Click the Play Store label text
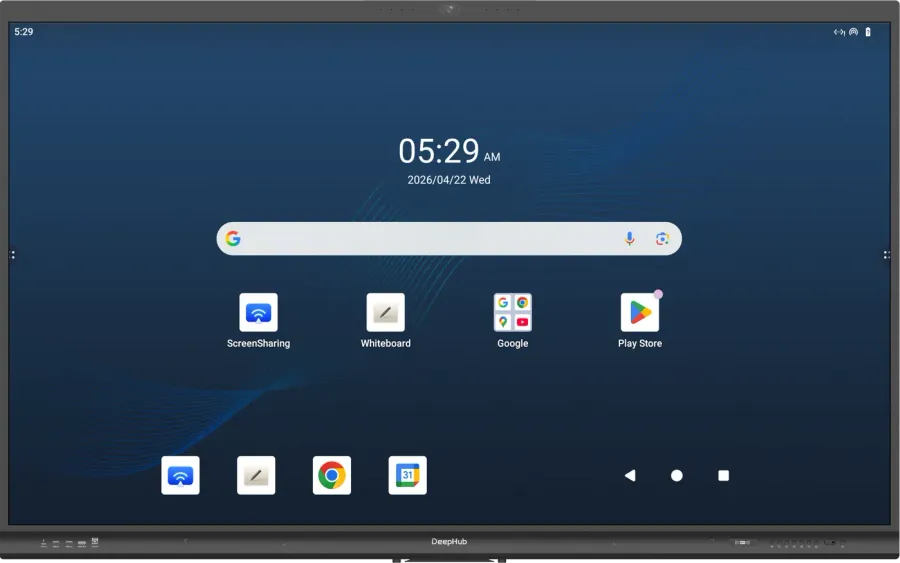The image size is (900, 563). click(x=639, y=343)
